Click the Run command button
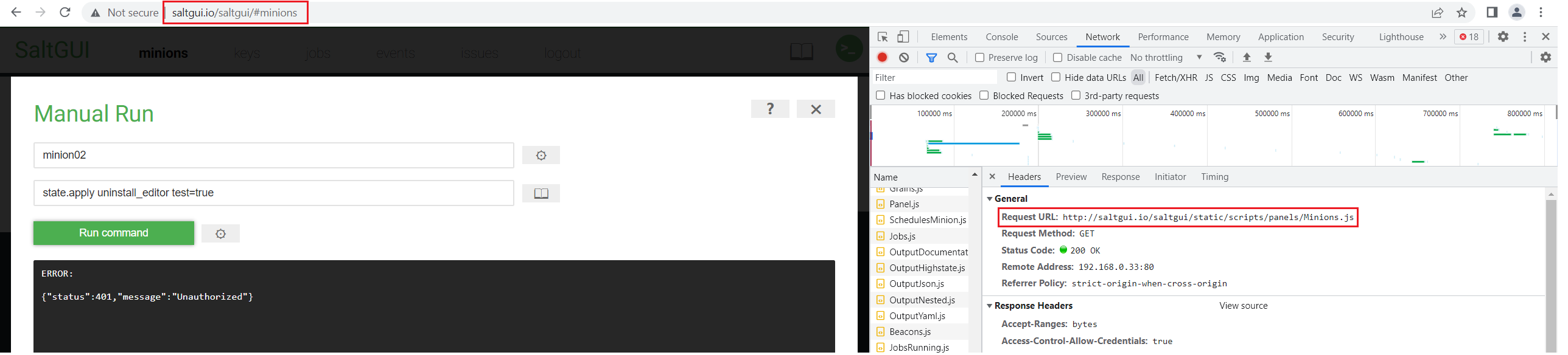1568x355 pixels. pos(114,233)
